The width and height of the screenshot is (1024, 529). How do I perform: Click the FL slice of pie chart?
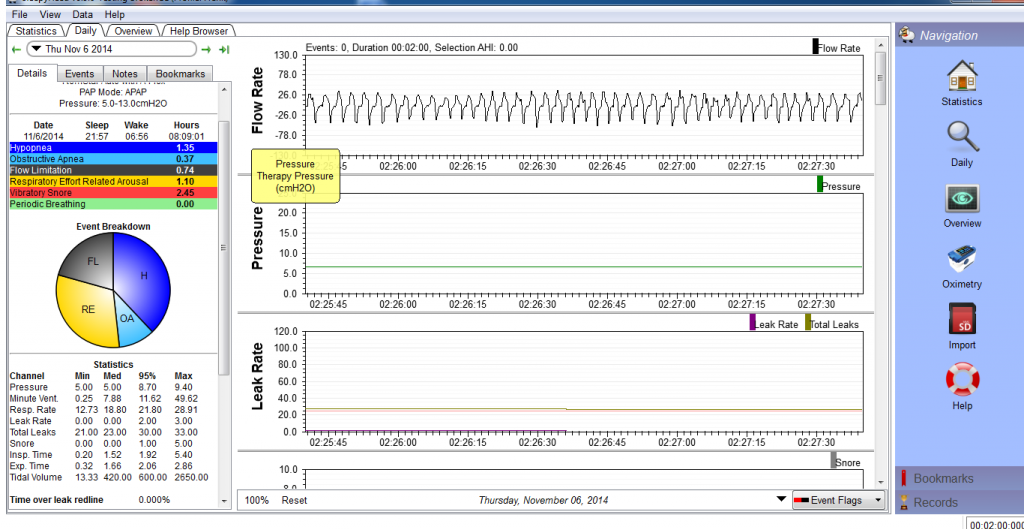point(93,261)
